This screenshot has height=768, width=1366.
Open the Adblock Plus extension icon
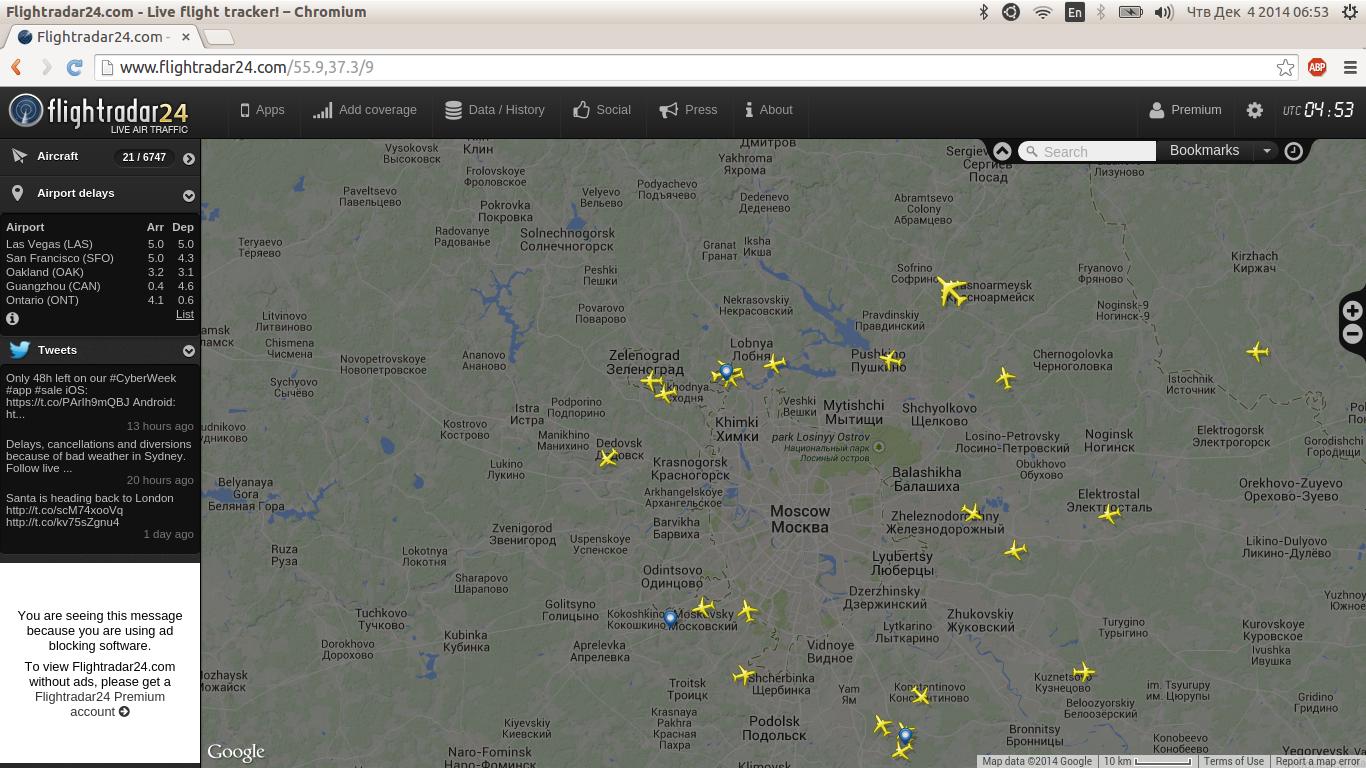point(1318,67)
